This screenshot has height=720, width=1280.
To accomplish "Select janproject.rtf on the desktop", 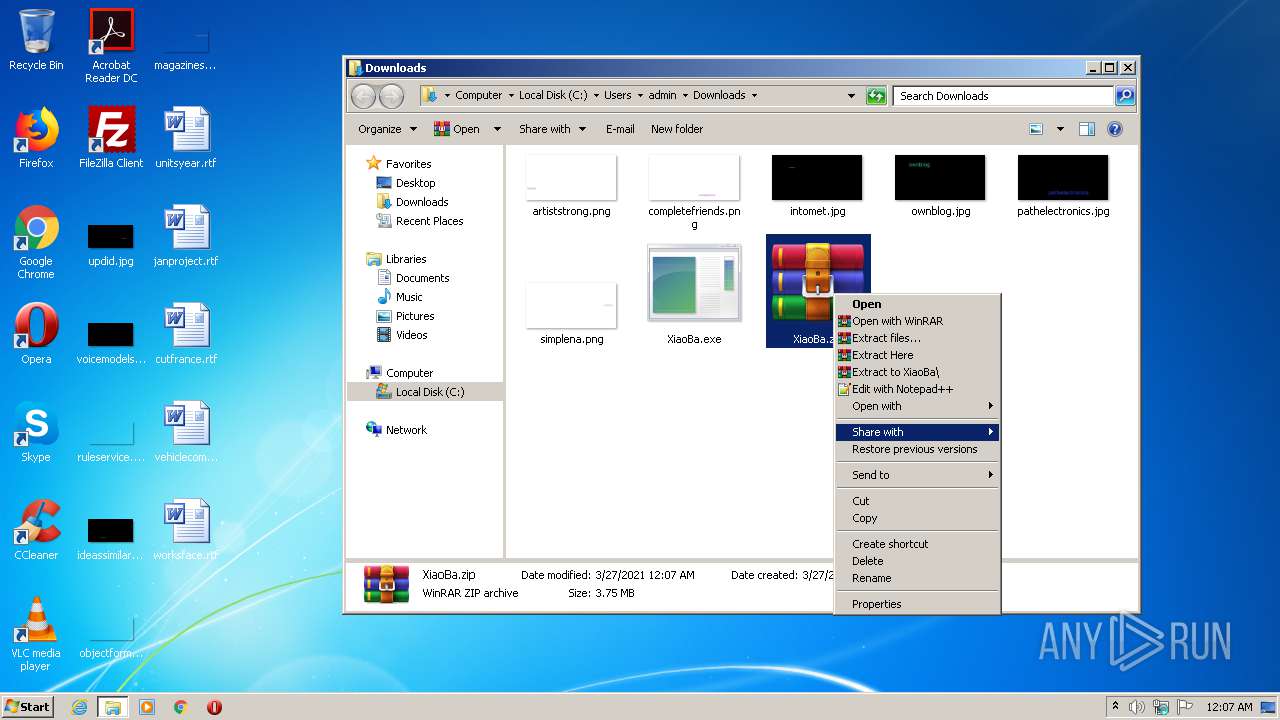I will (x=186, y=236).
